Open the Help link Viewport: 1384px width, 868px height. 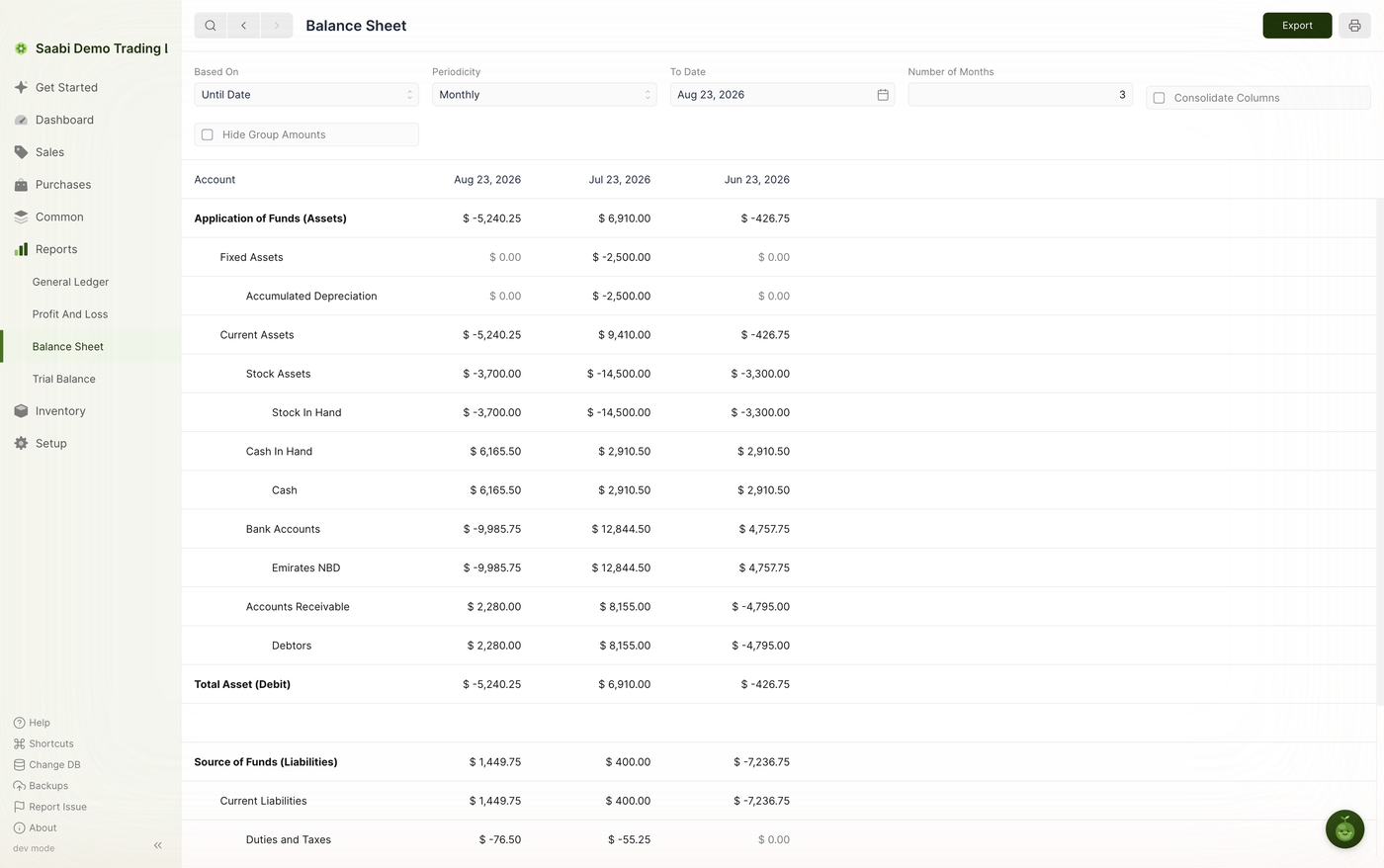(x=32, y=723)
